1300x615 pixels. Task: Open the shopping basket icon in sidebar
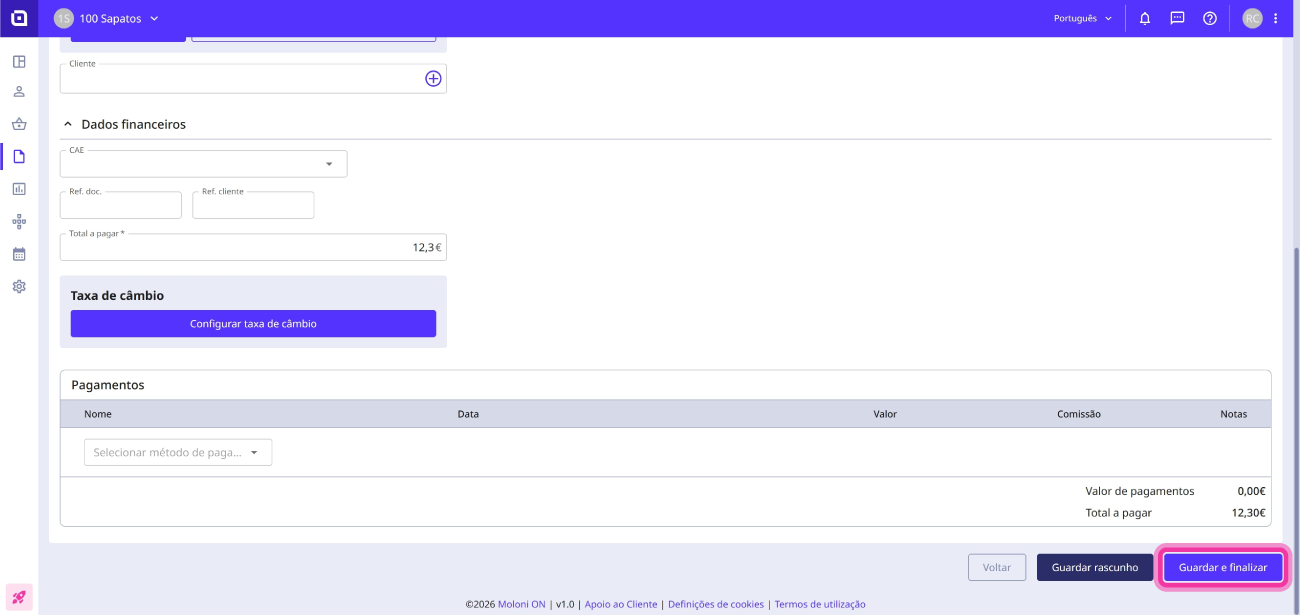pyautogui.click(x=19, y=124)
